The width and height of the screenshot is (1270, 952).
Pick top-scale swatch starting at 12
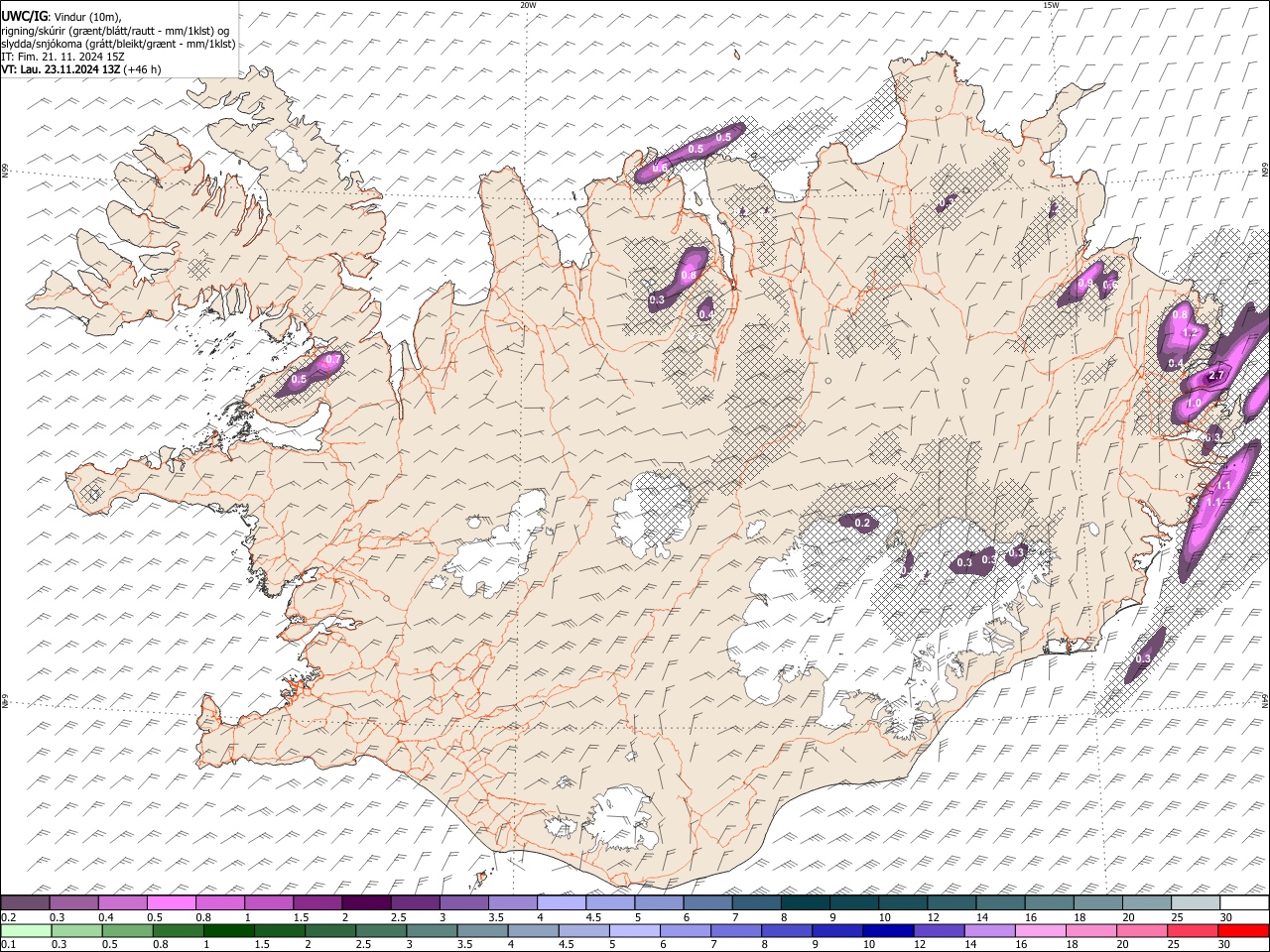point(951,902)
